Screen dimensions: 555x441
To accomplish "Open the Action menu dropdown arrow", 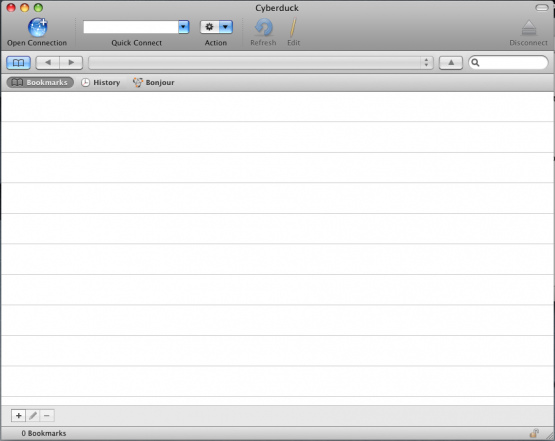I will point(225,27).
